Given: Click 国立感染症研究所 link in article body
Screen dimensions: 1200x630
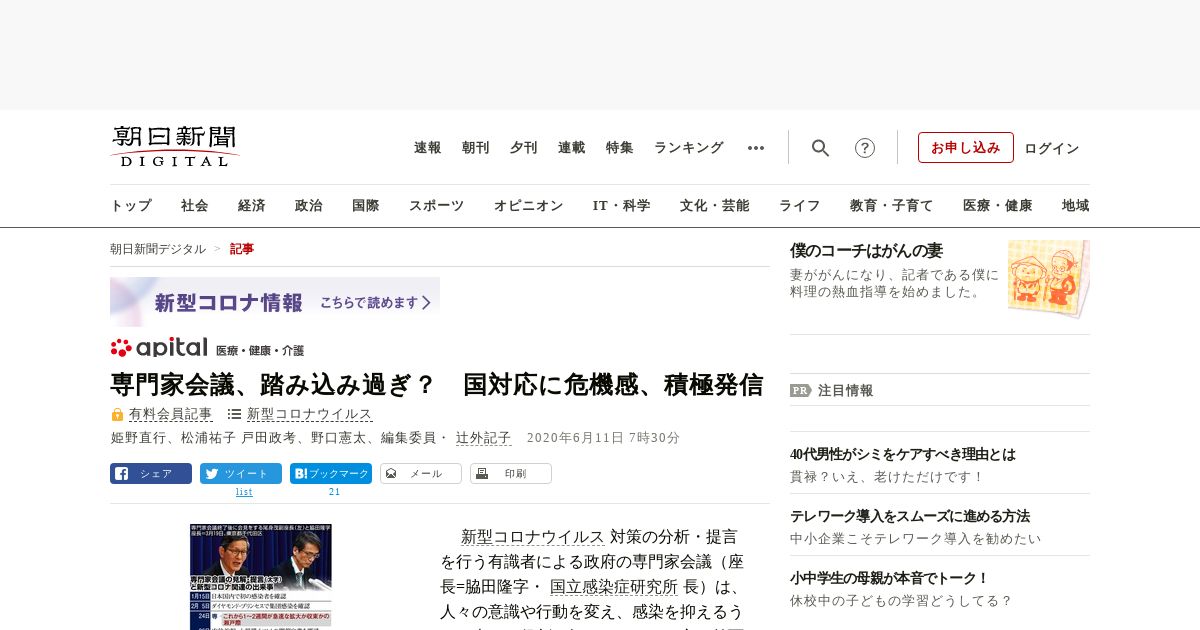Looking at the screenshot, I should tap(614, 587).
